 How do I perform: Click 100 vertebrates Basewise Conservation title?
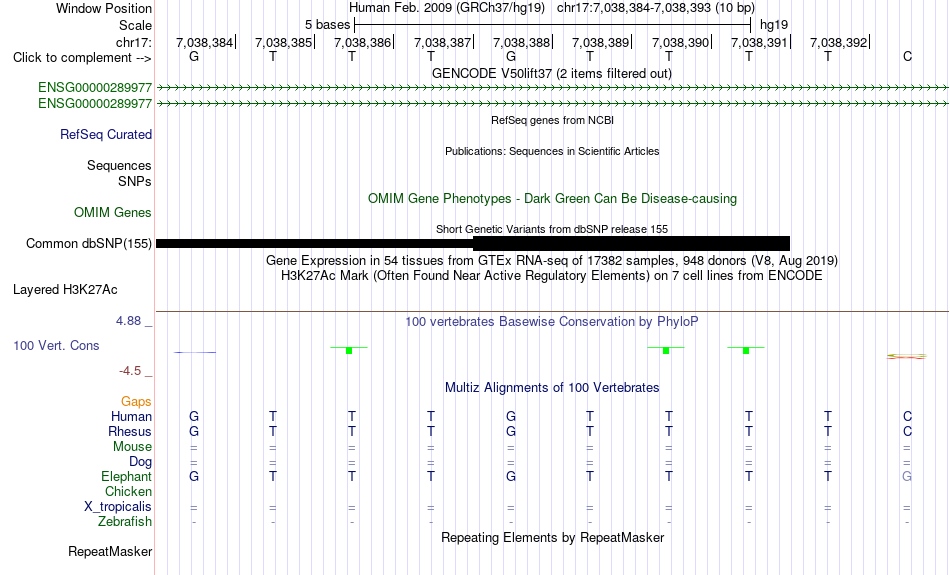[552, 322]
